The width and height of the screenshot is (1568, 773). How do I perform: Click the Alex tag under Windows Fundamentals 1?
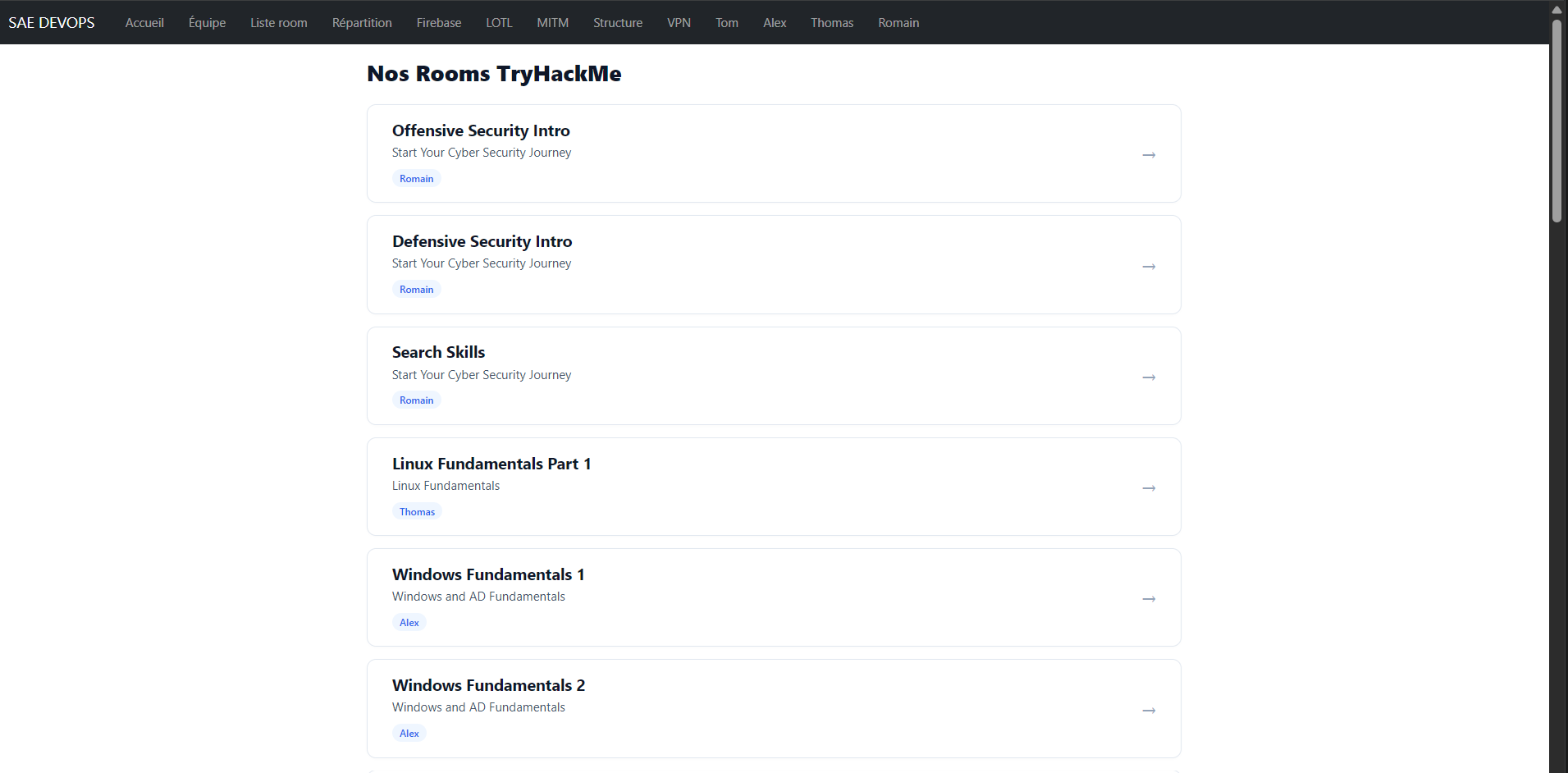[409, 623]
